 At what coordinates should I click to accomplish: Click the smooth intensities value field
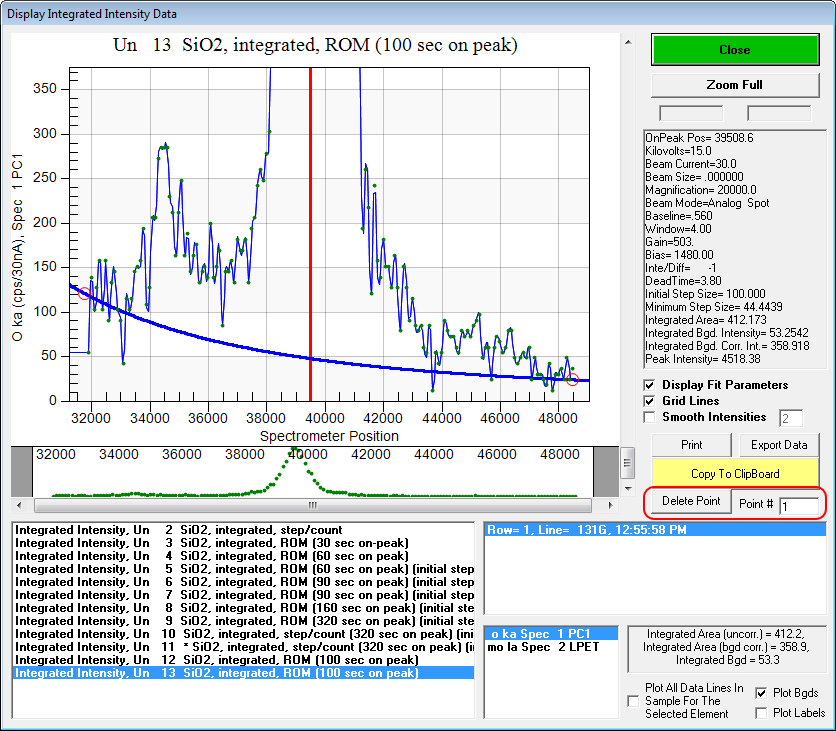pyautogui.click(x=790, y=418)
